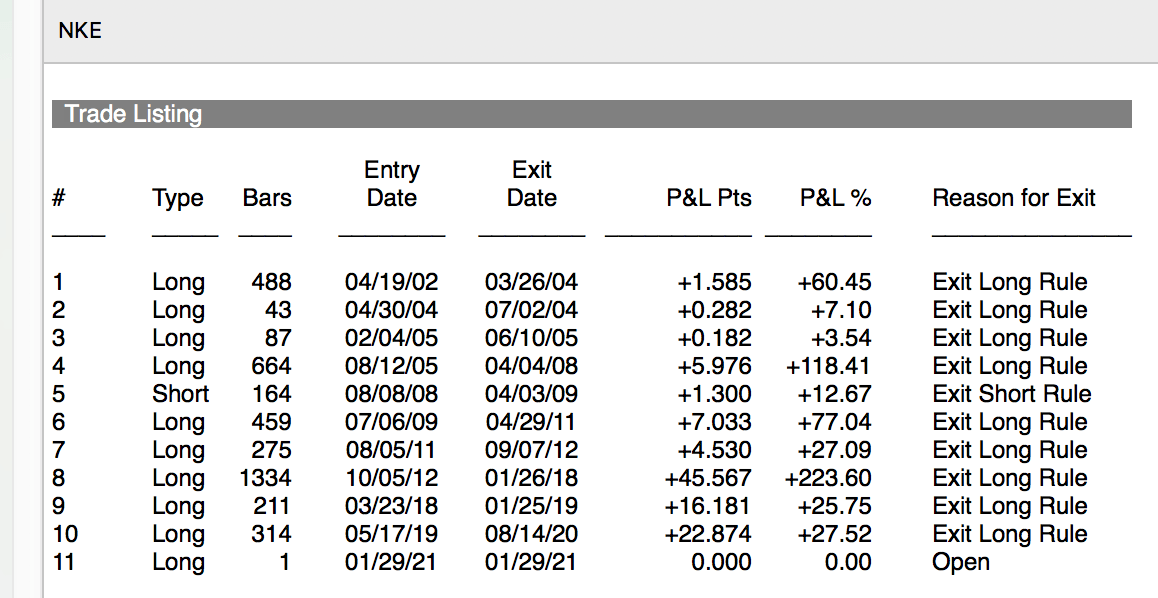Click entry date 05/17/19

click(391, 534)
